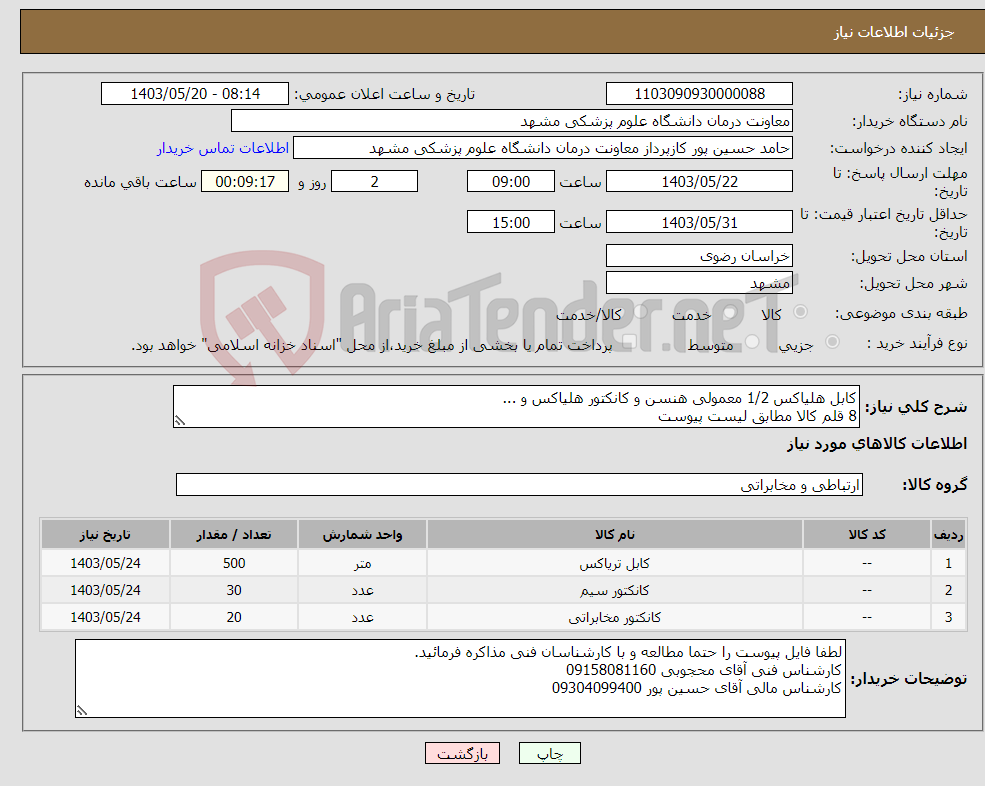Click the چاپ (print) button
The width and height of the screenshot is (985, 786).
coord(550,753)
